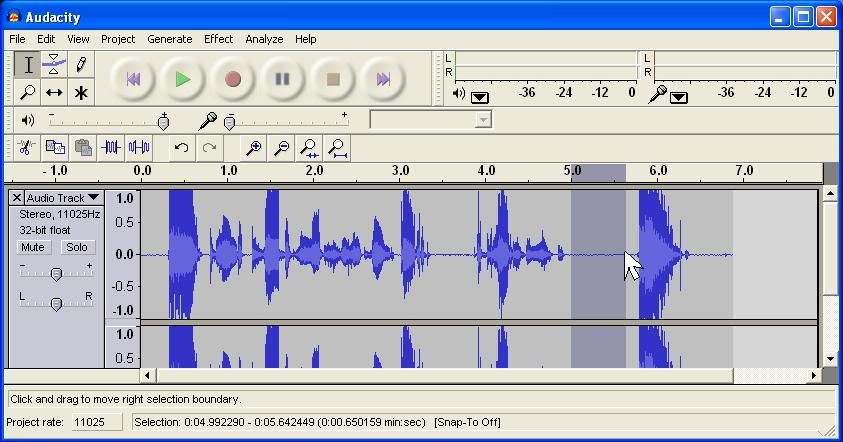Click the Selection time readout text
The image size is (843, 442).
tap(280, 422)
